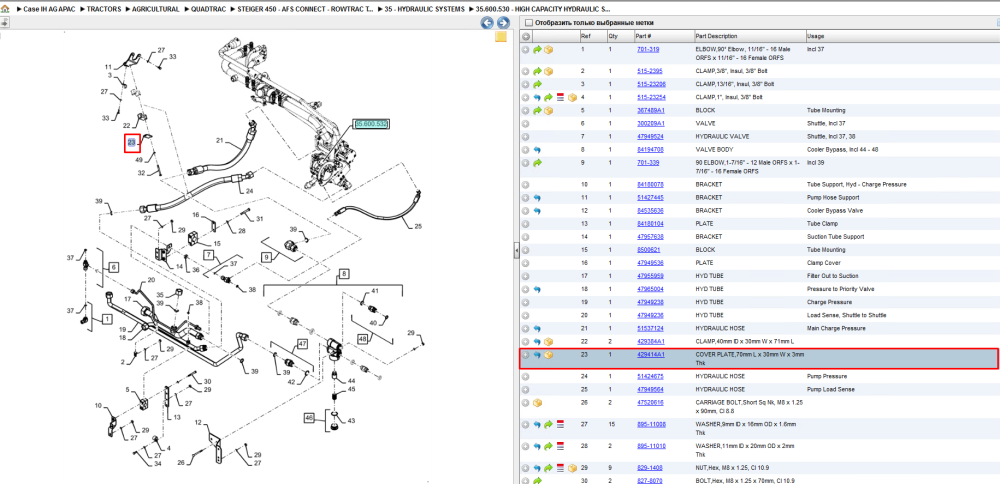This screenshot has width=1000, height=484.
Task: Navigate to STEIGER 450 breadcrumb
Action: [x=305, y=10]
